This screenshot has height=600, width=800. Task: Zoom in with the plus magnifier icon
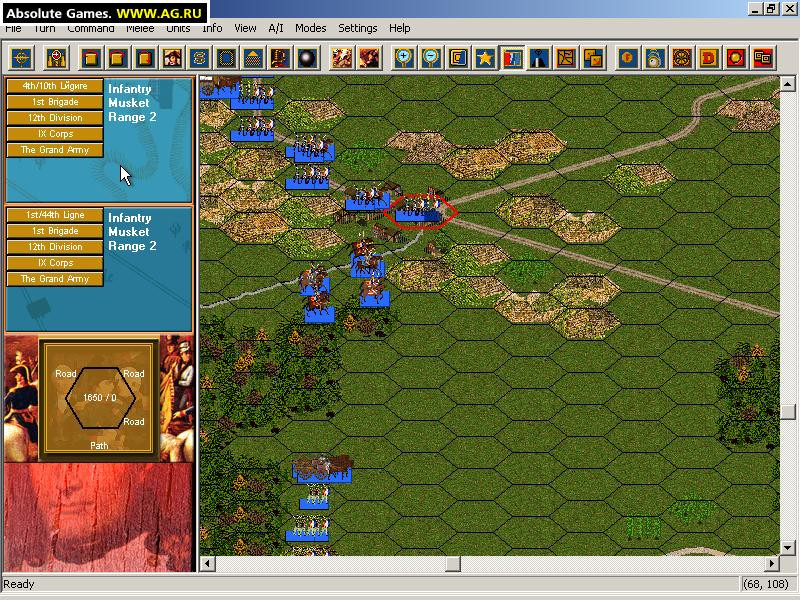coord(404,58)
